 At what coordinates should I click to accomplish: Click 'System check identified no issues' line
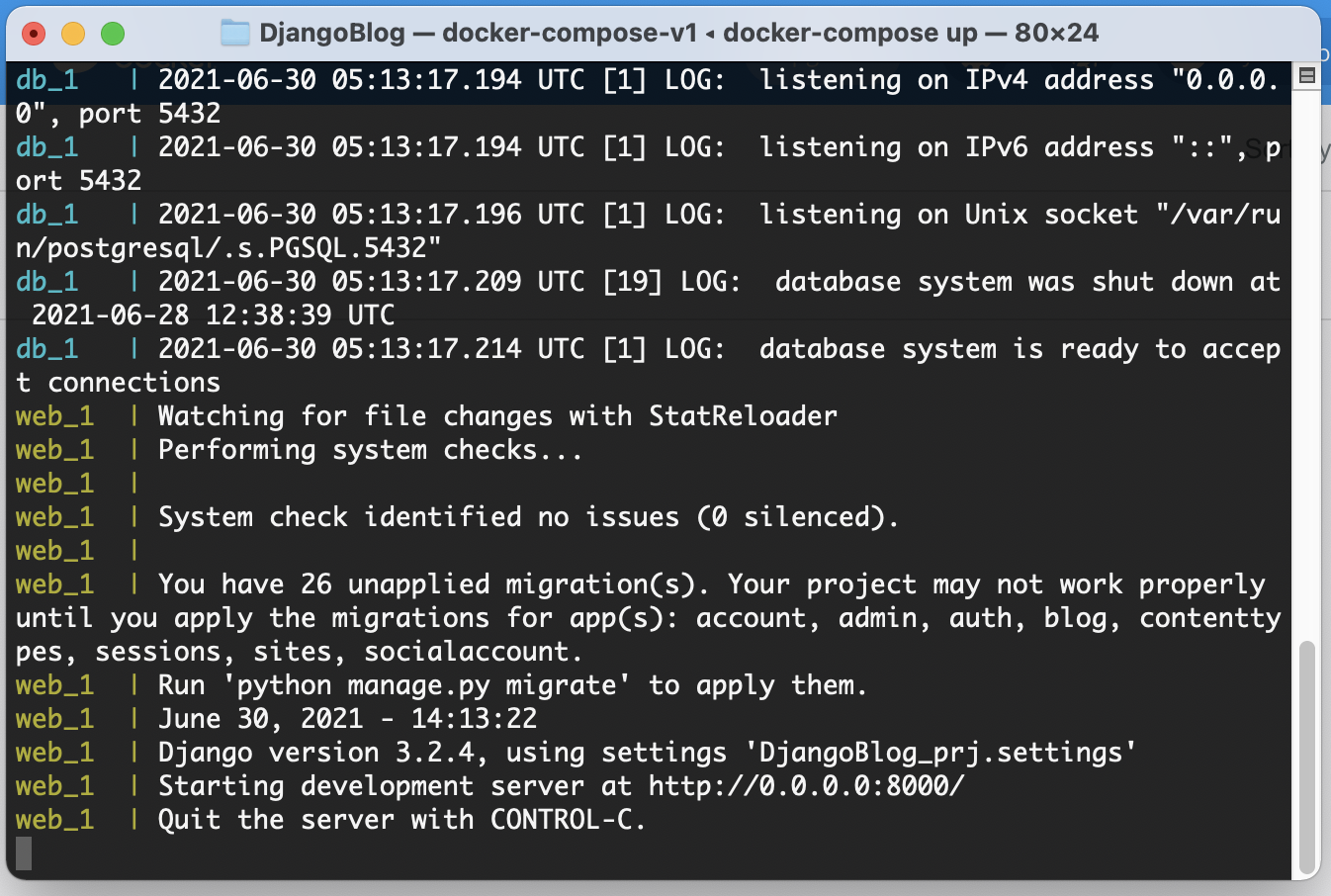coord(528,517)
